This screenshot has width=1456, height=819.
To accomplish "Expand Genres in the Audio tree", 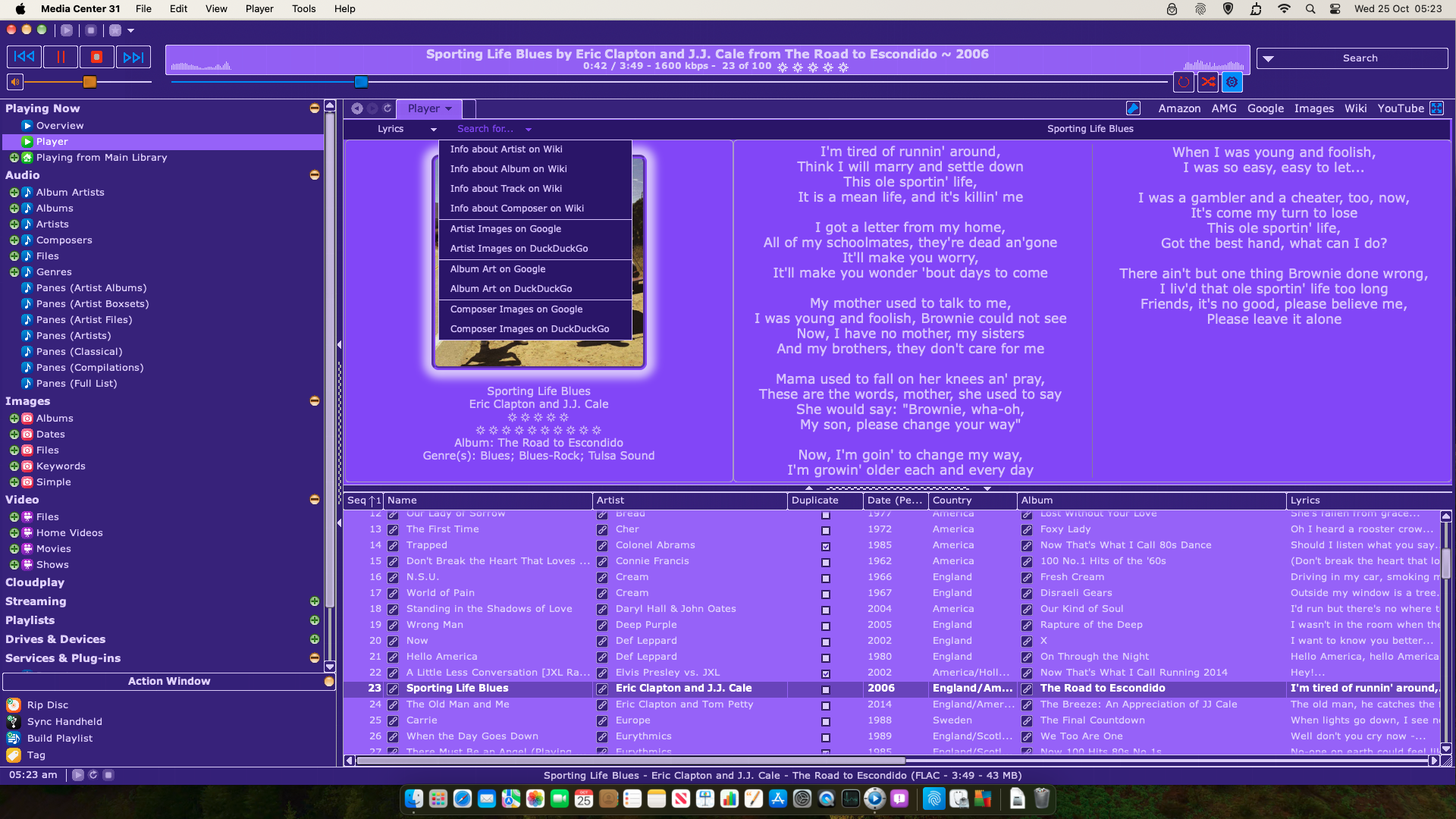I will [14, 272].
